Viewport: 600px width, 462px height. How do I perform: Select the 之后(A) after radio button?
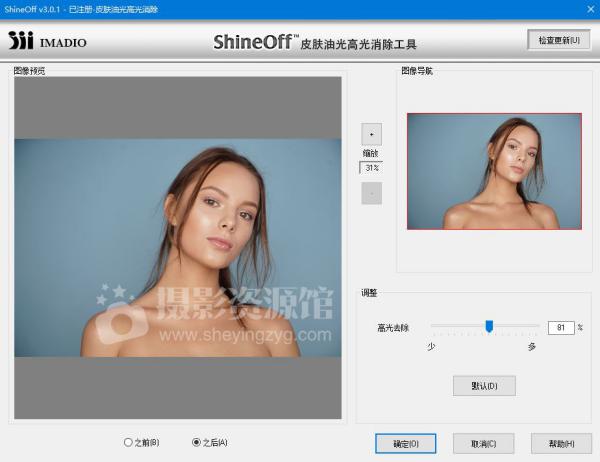pyautogui.click(x=196, y=442)
